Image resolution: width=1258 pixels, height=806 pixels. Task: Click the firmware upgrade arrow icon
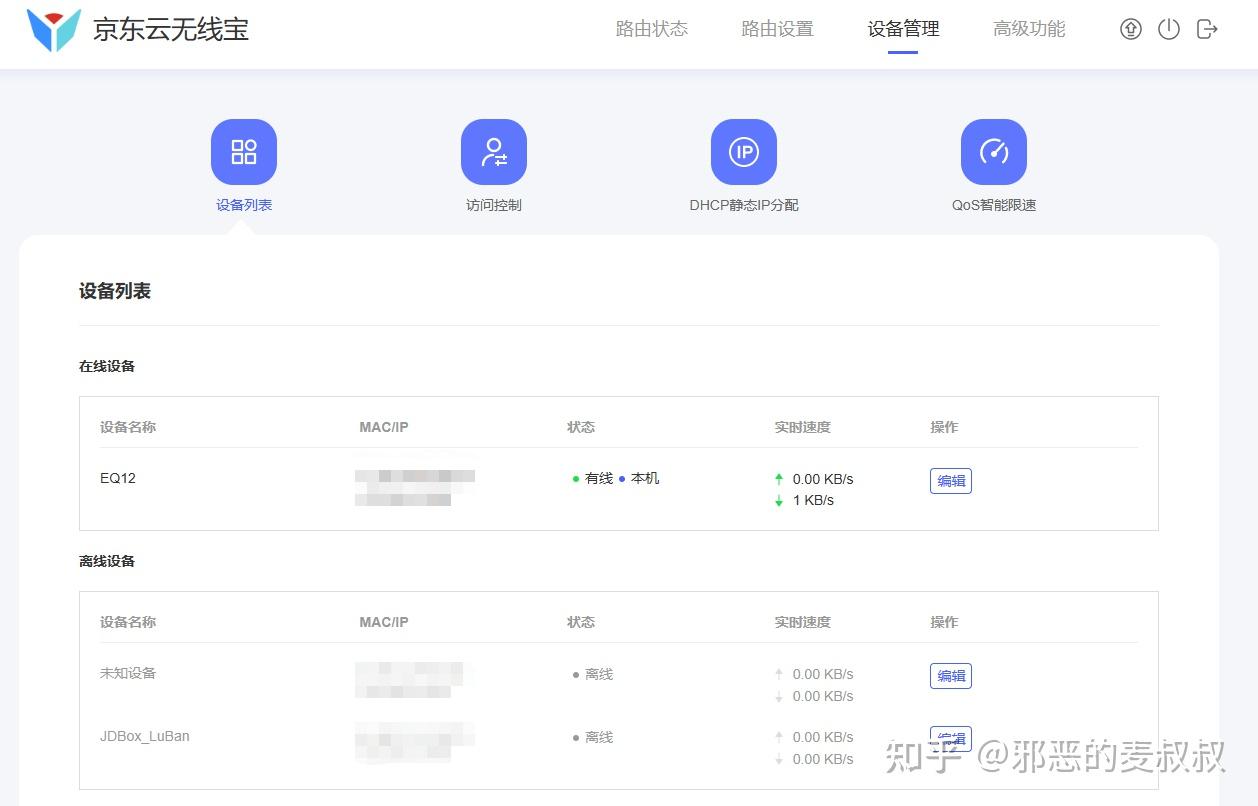tap(1131, 29)
